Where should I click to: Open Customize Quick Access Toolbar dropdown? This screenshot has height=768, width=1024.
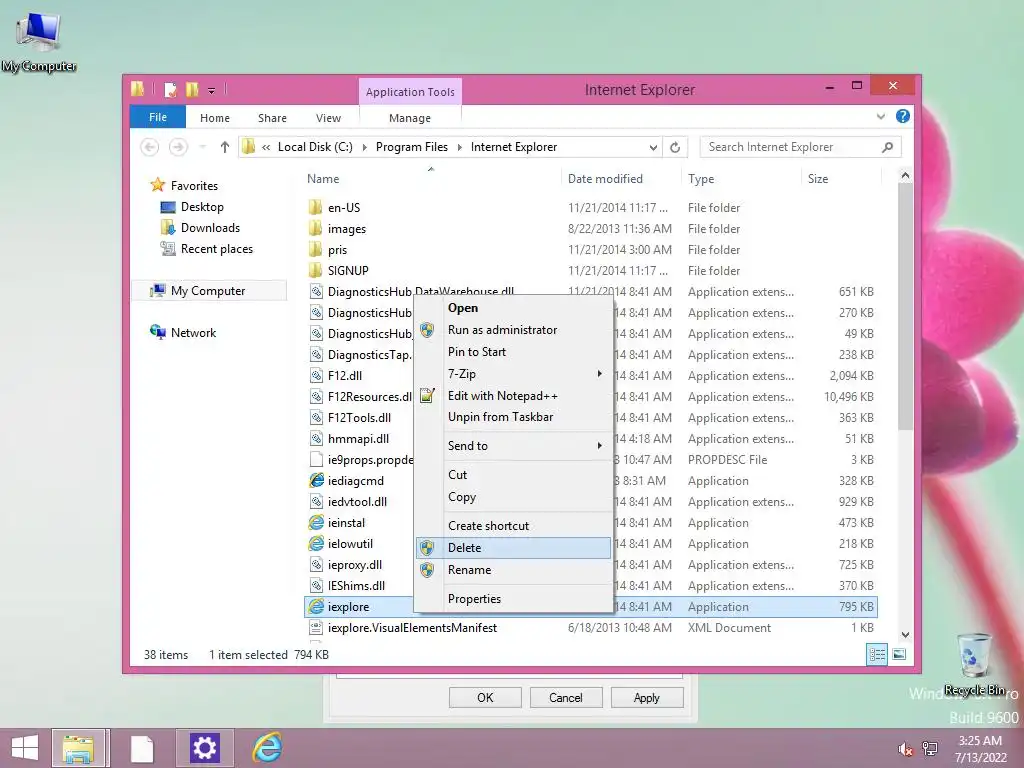point(212,91)
